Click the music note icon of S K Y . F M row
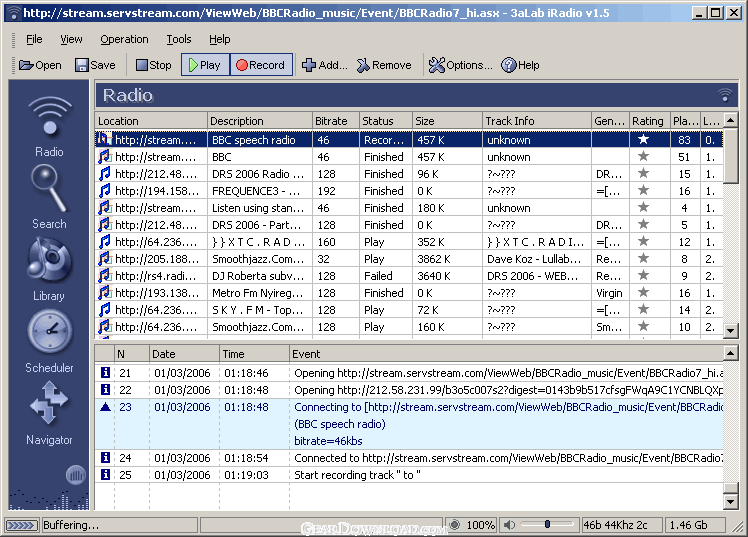The image size is (748, 537). [x=104, y=310]
